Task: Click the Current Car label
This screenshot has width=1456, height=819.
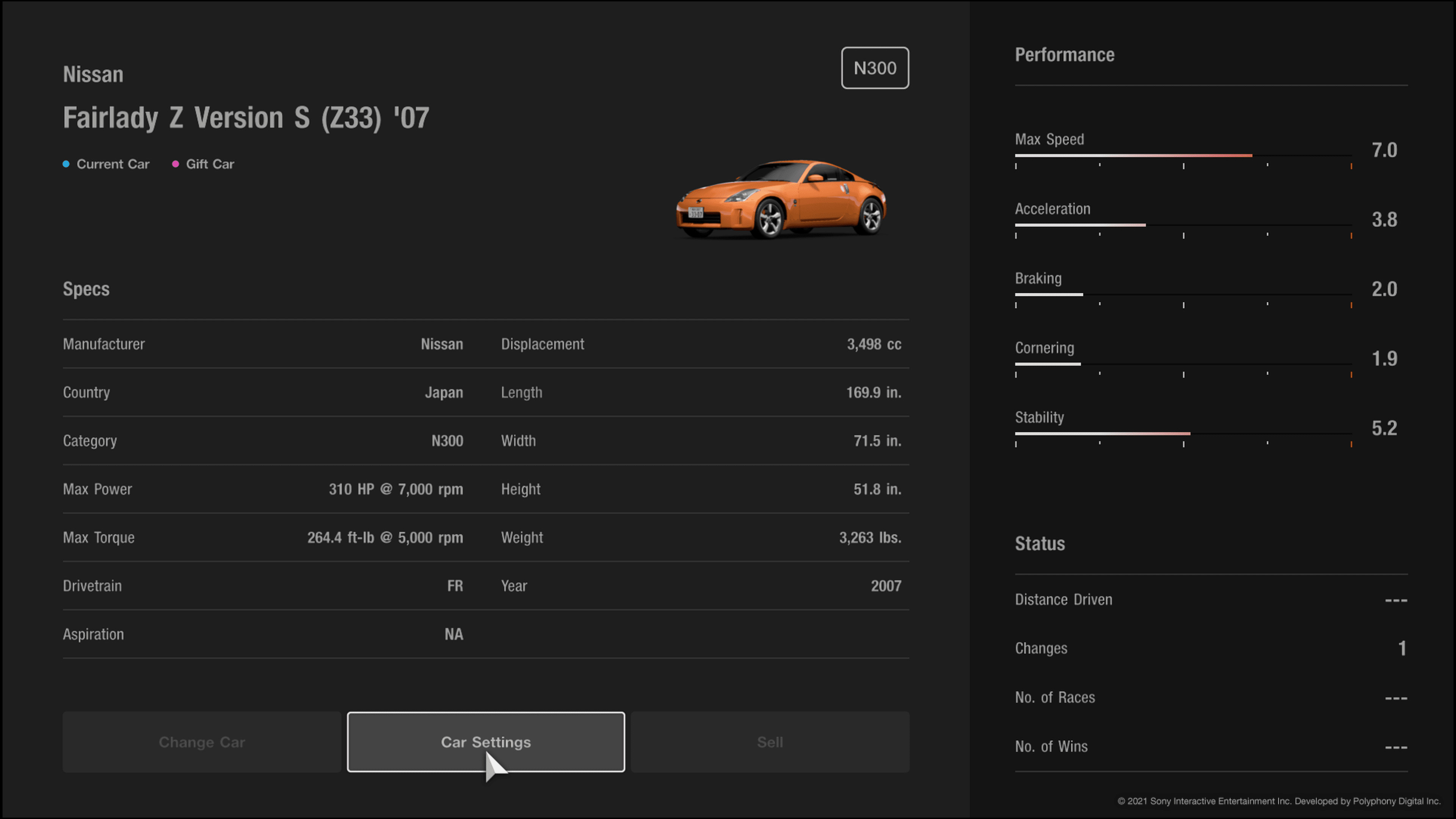Action: pos(113,164)
